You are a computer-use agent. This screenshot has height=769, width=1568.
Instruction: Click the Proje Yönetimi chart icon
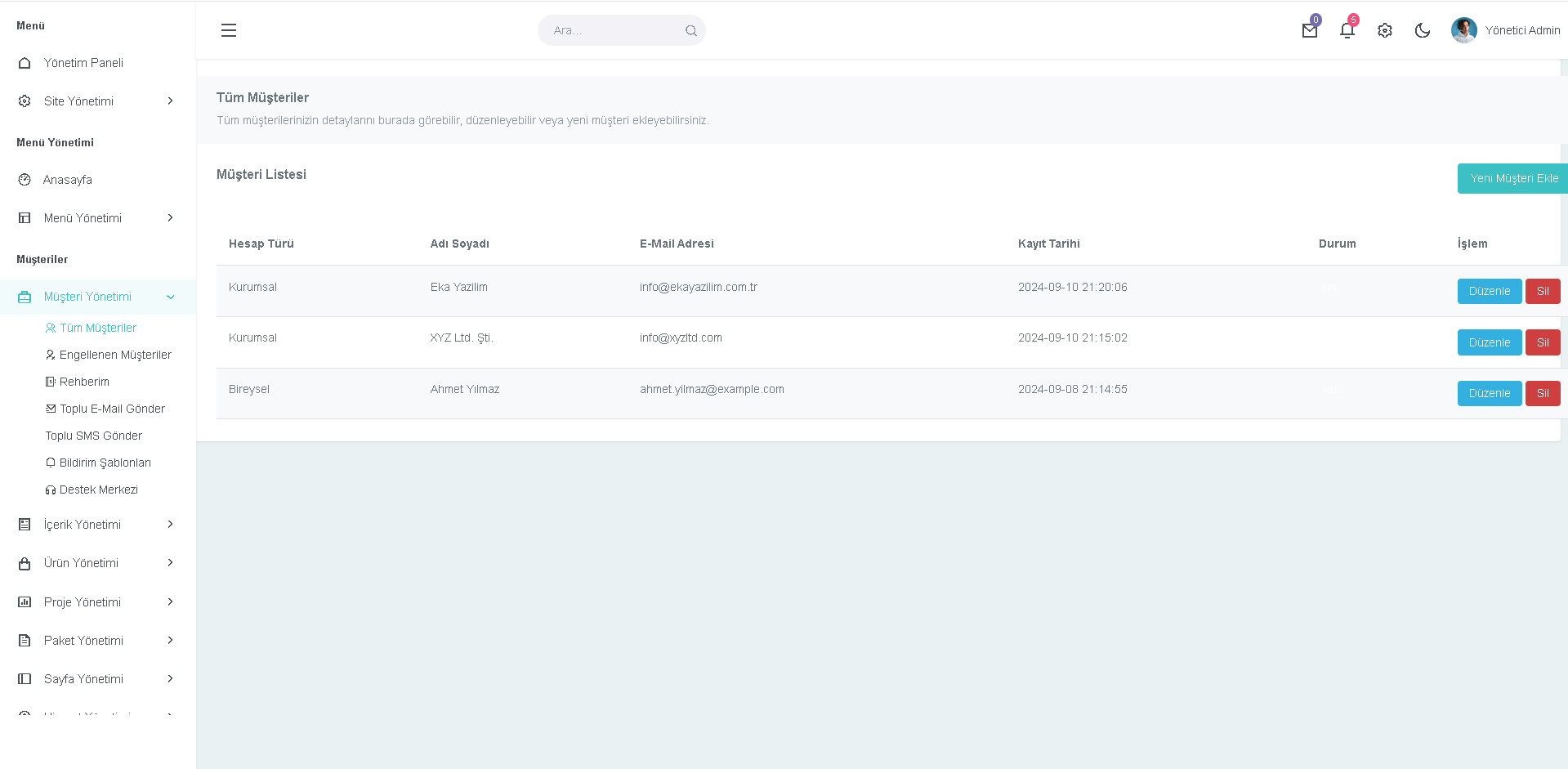coord(25,602)
